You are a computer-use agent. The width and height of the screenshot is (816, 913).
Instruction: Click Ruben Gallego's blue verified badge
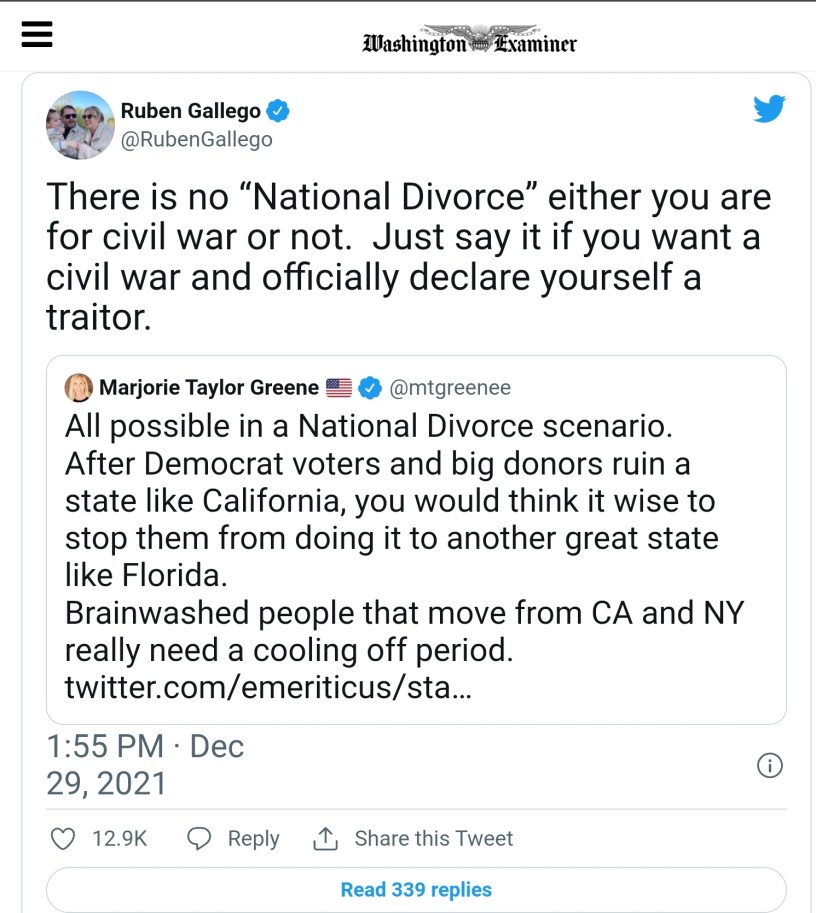point(278,111)
